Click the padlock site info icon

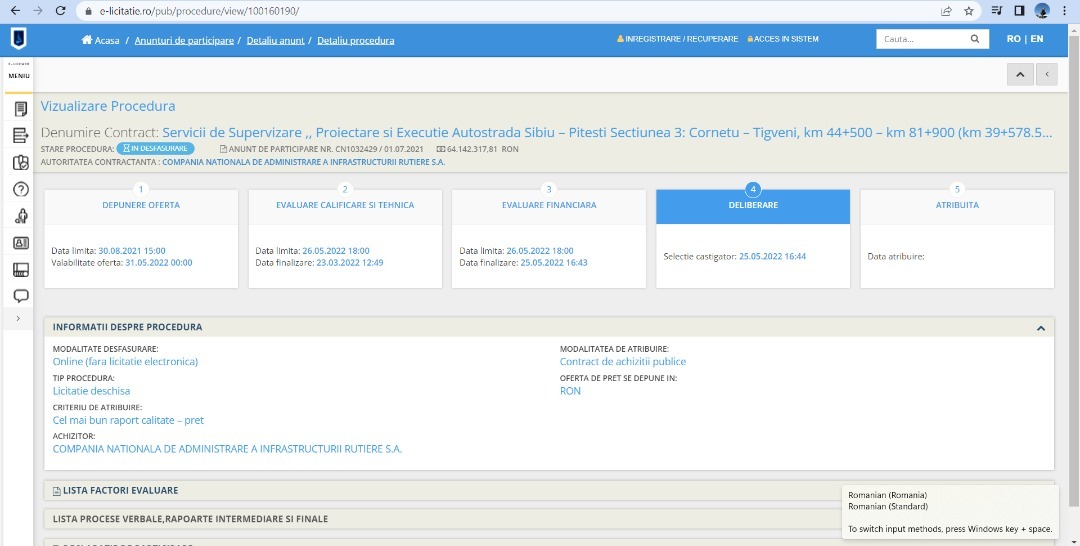87,11
